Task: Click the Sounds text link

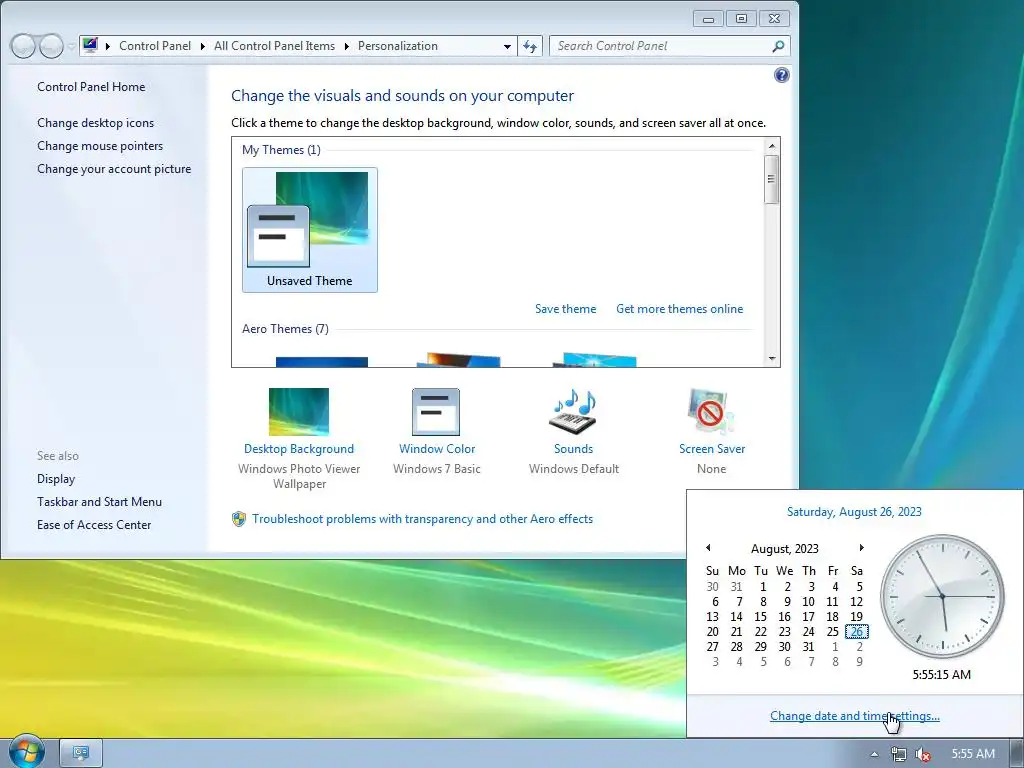Action: (573, 449)
